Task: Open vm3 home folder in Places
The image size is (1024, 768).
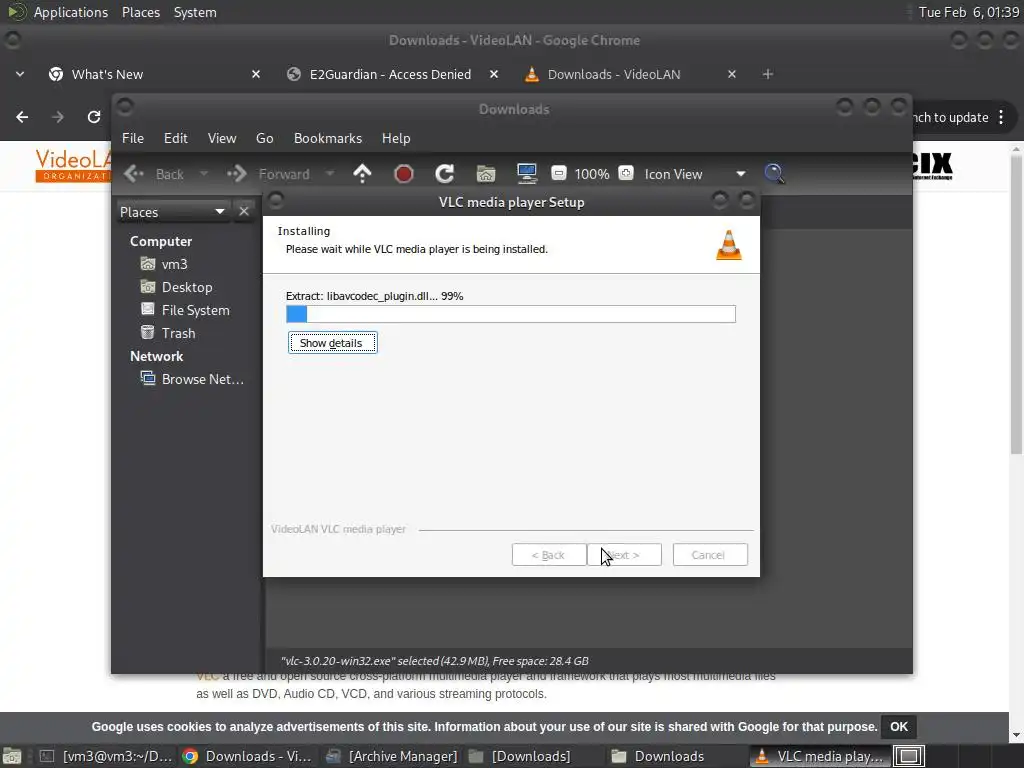Action: tap(174, 264)
